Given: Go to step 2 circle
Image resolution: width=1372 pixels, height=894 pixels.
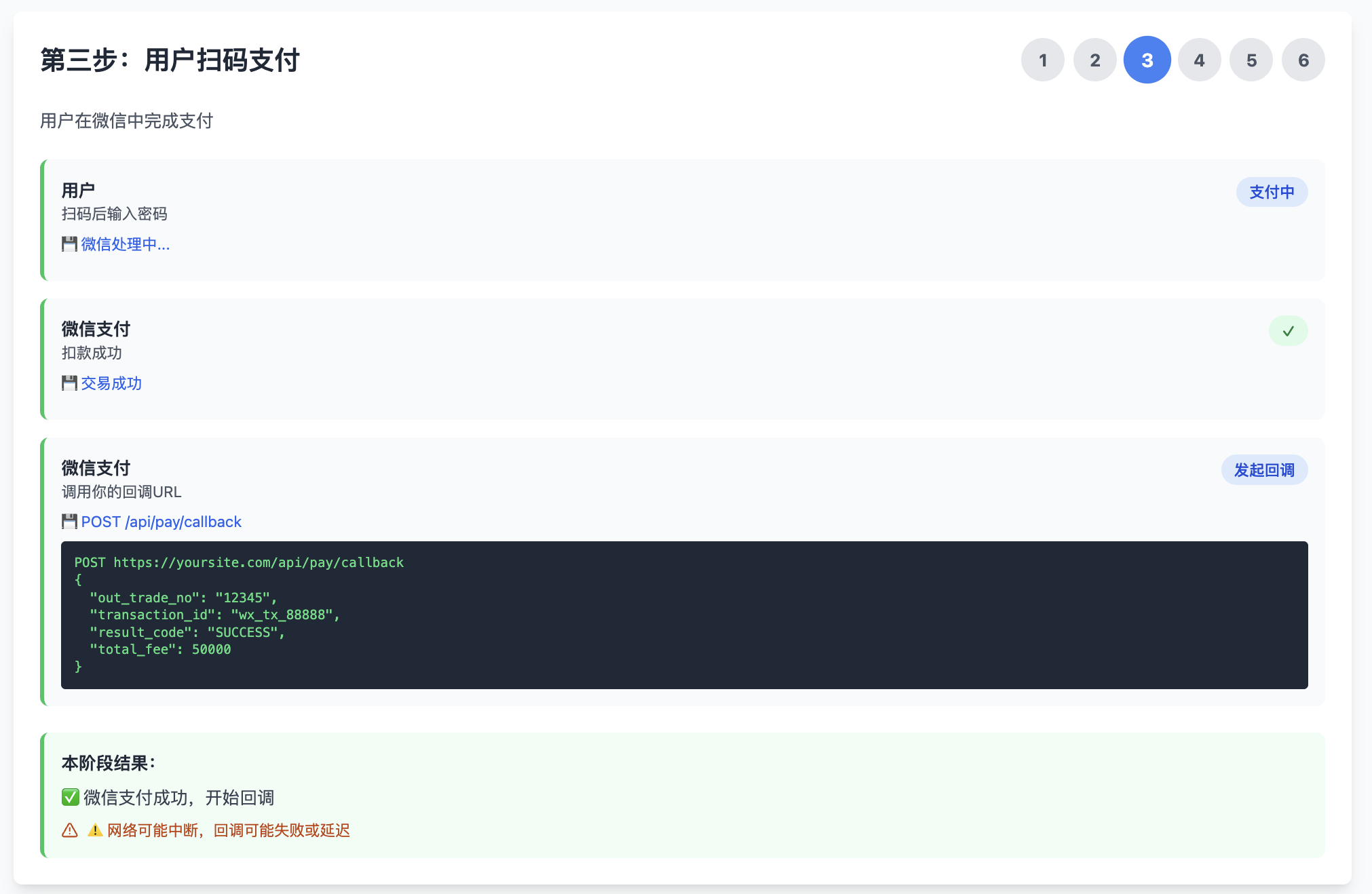Looking at the screenshot, I should [1094, 60].
